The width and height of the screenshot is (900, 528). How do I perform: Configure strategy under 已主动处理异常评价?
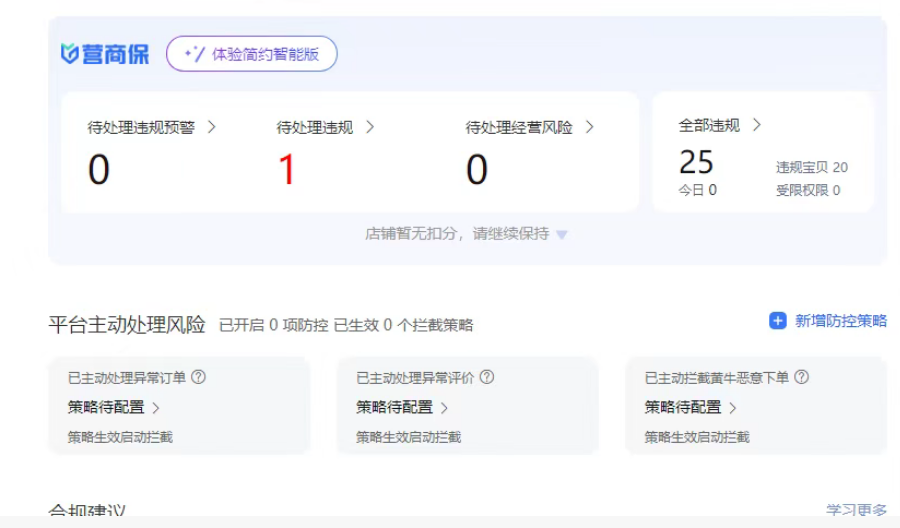tap(402, 407)
